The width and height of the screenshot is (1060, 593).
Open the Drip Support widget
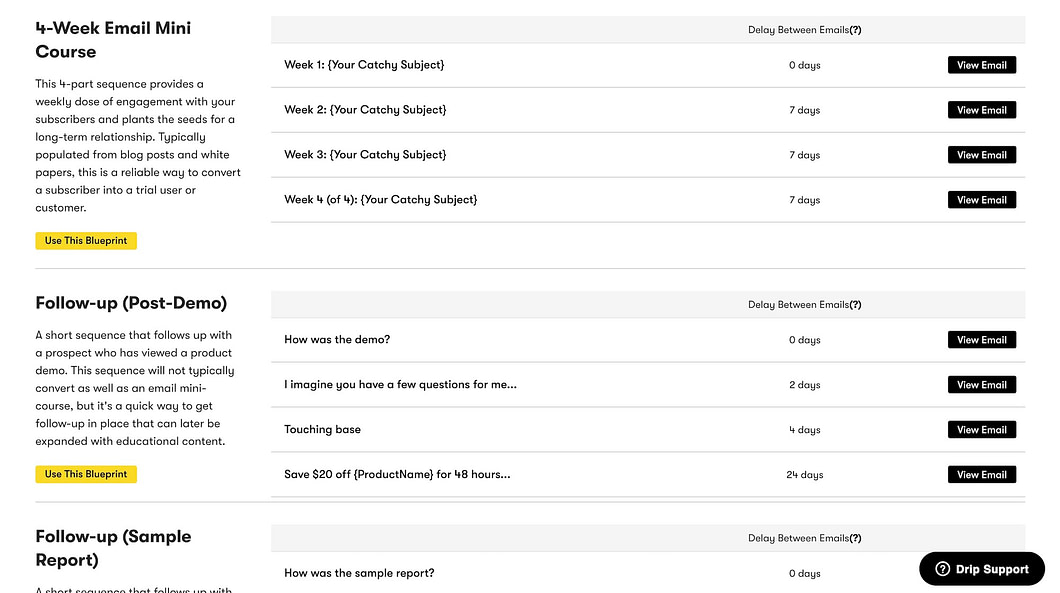pyautogui.click(x=981, y=568)
